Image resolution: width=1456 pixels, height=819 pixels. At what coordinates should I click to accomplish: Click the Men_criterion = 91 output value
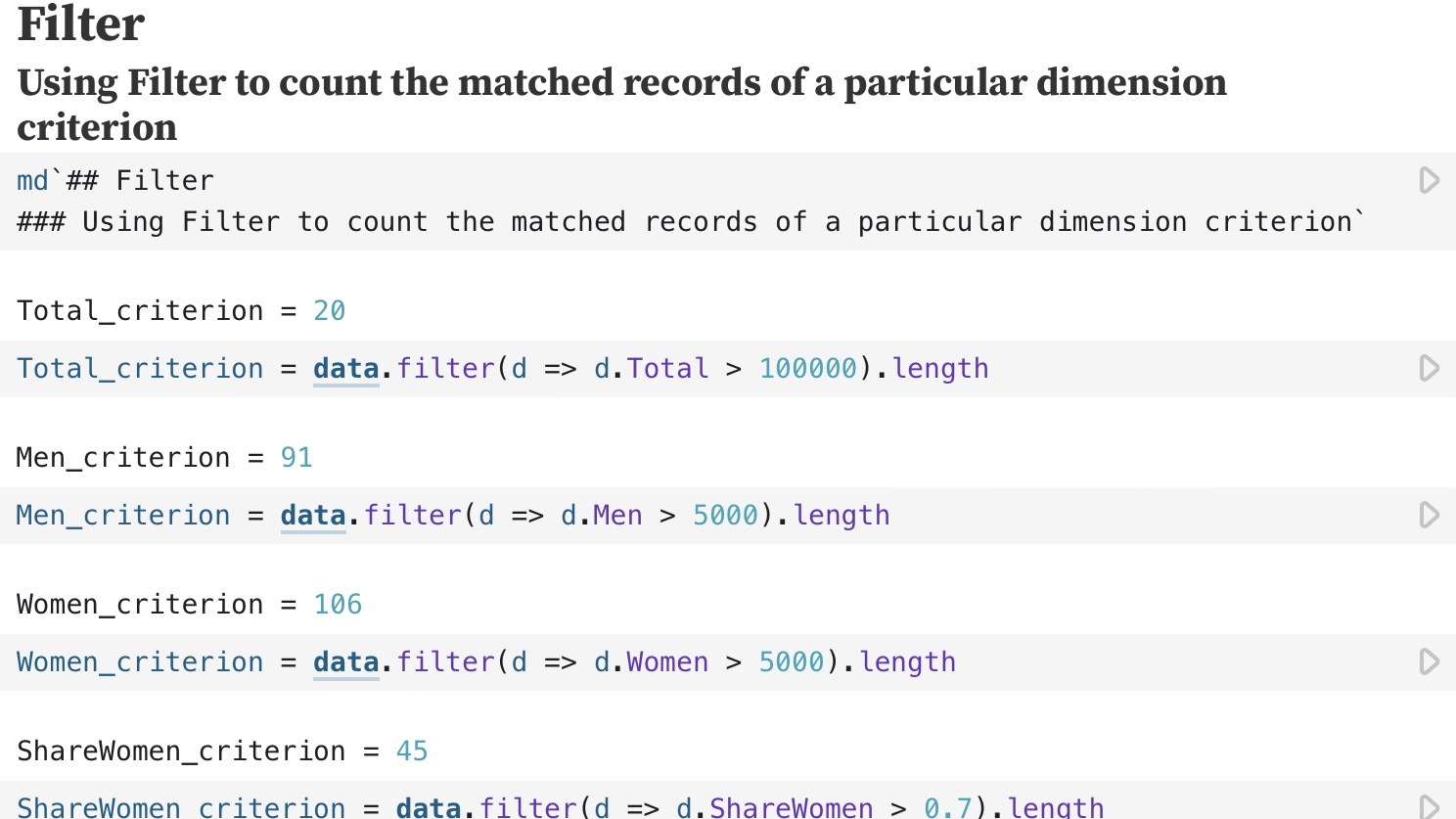point(296,458)
